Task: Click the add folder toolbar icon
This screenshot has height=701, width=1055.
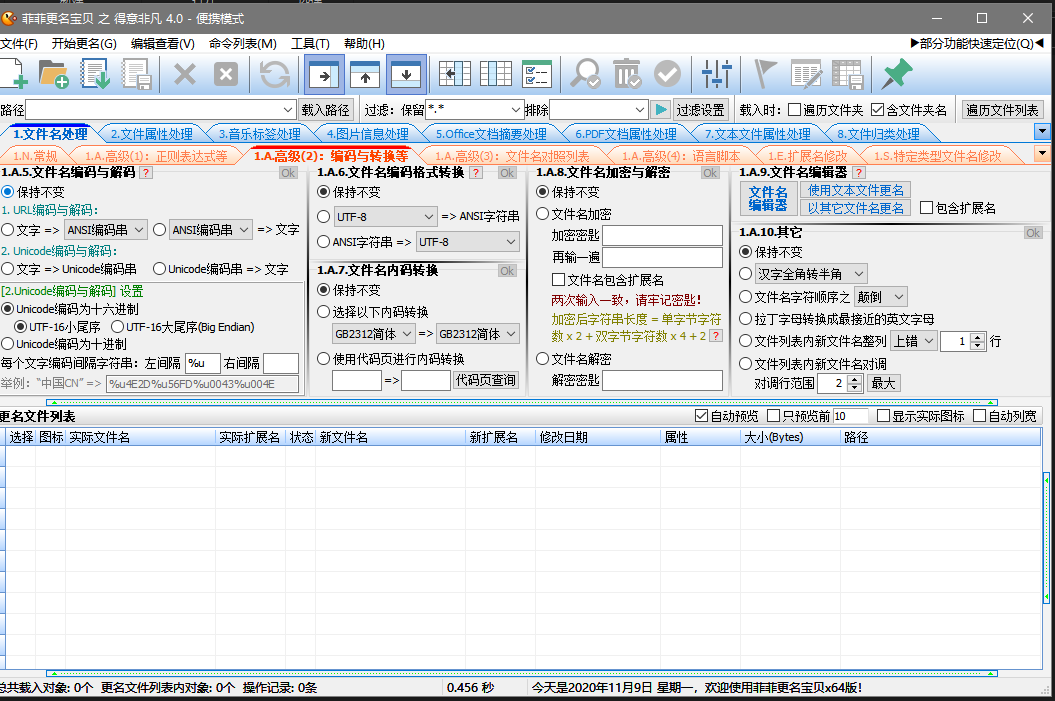Action: click(53, 74)
